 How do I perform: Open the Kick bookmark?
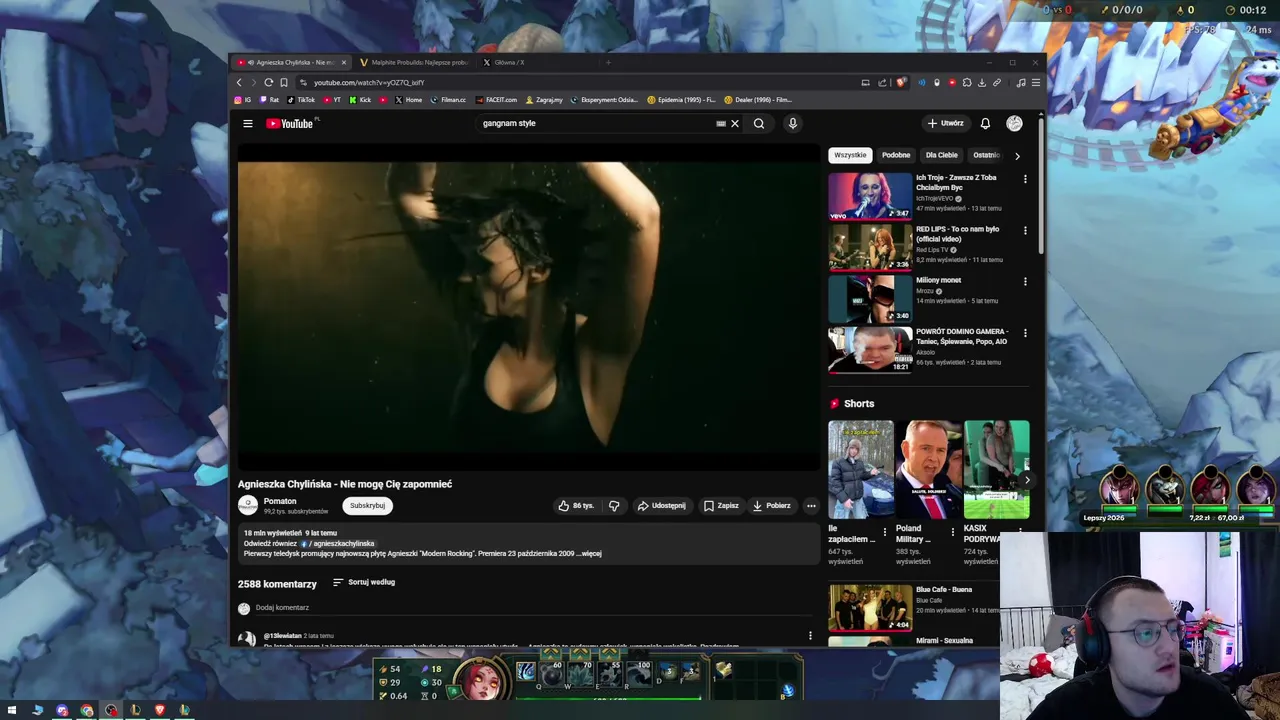click(x=360, y=100)
